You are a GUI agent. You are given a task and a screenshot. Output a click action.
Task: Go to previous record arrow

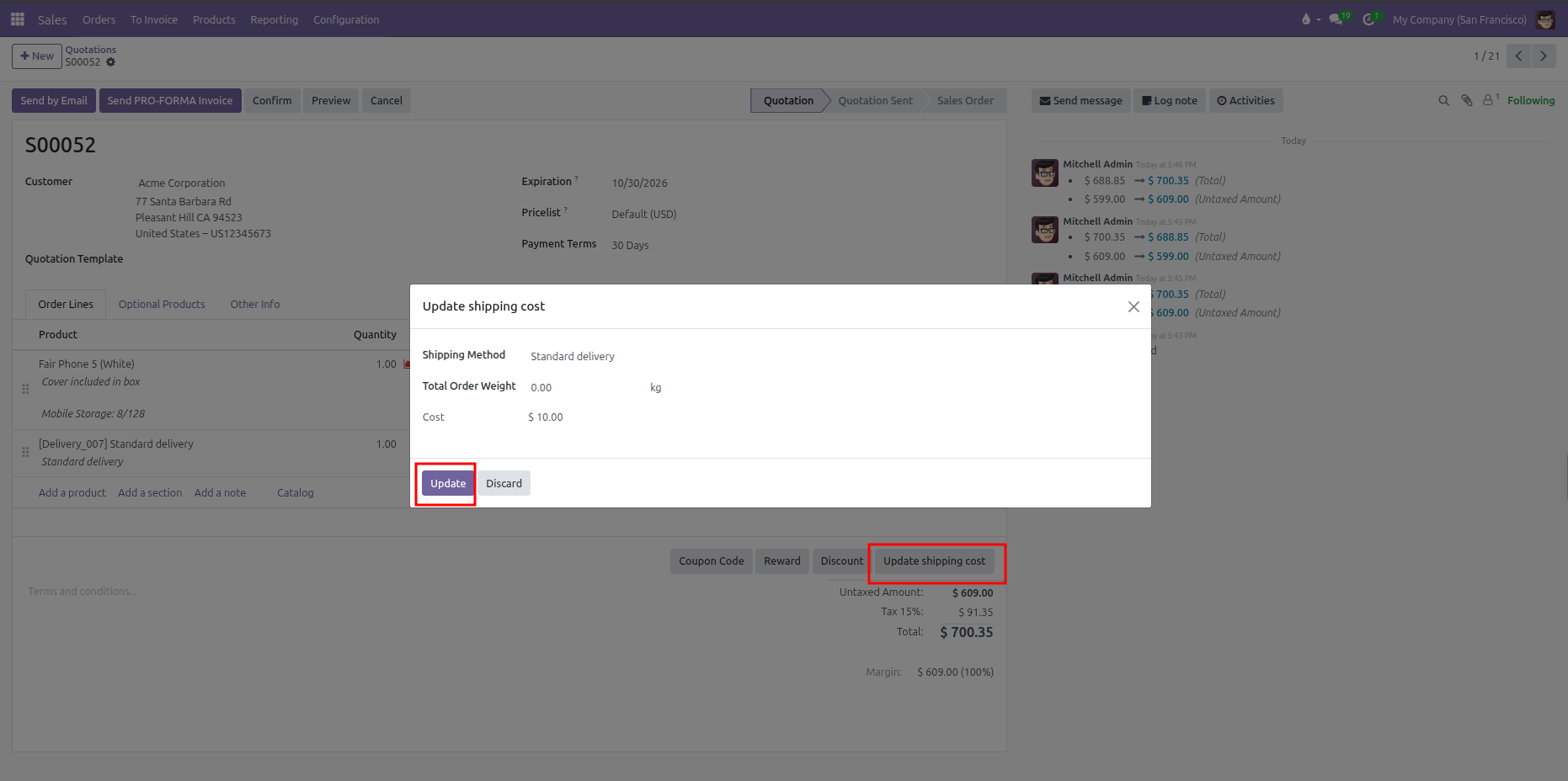[1518, 56]
